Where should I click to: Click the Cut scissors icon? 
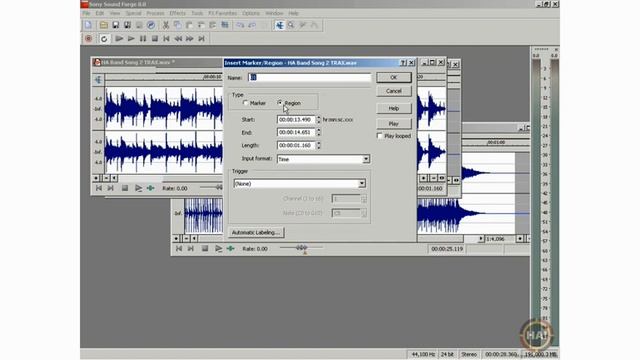click(x=166, y=25)
